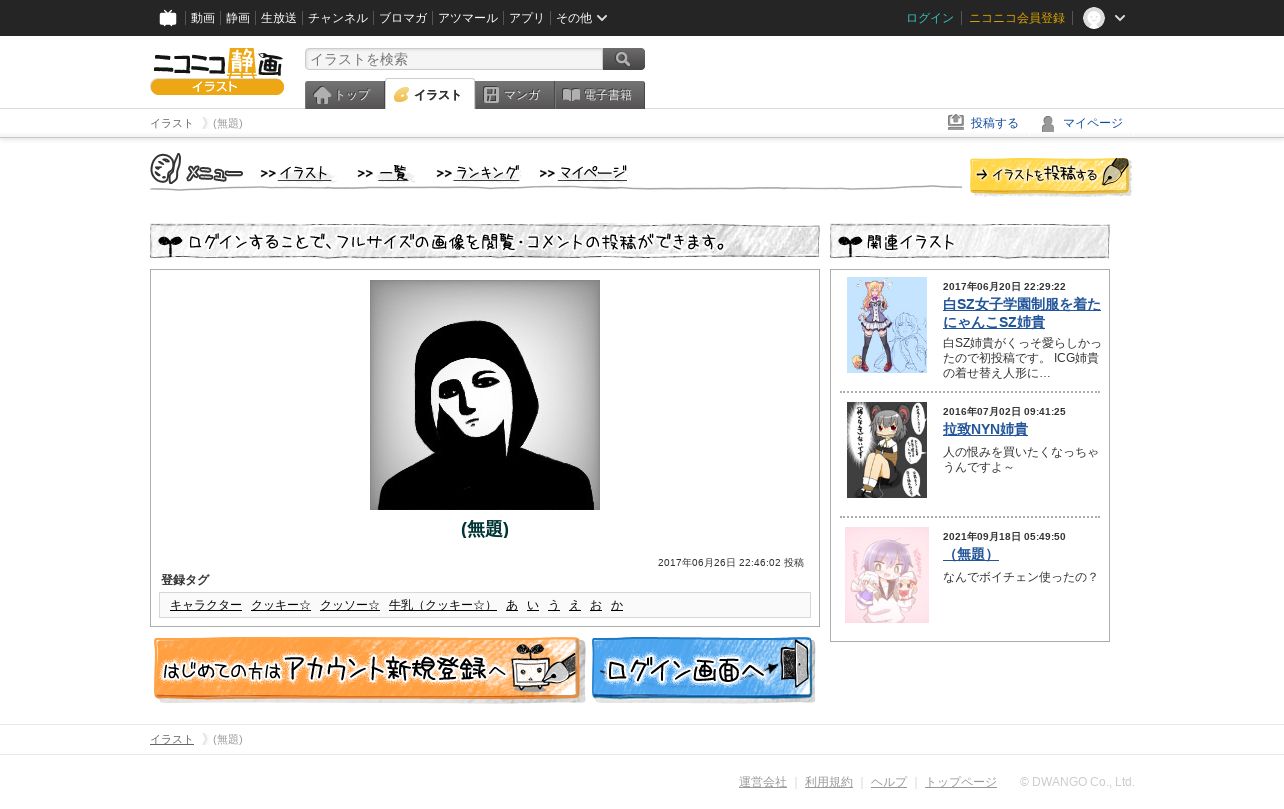The height and width of the screenshot is (809, 1284).
Task: Click the description 人の恨みを買いたくなっちゃうんですよ～
Action: click(x=1021, y=459)
